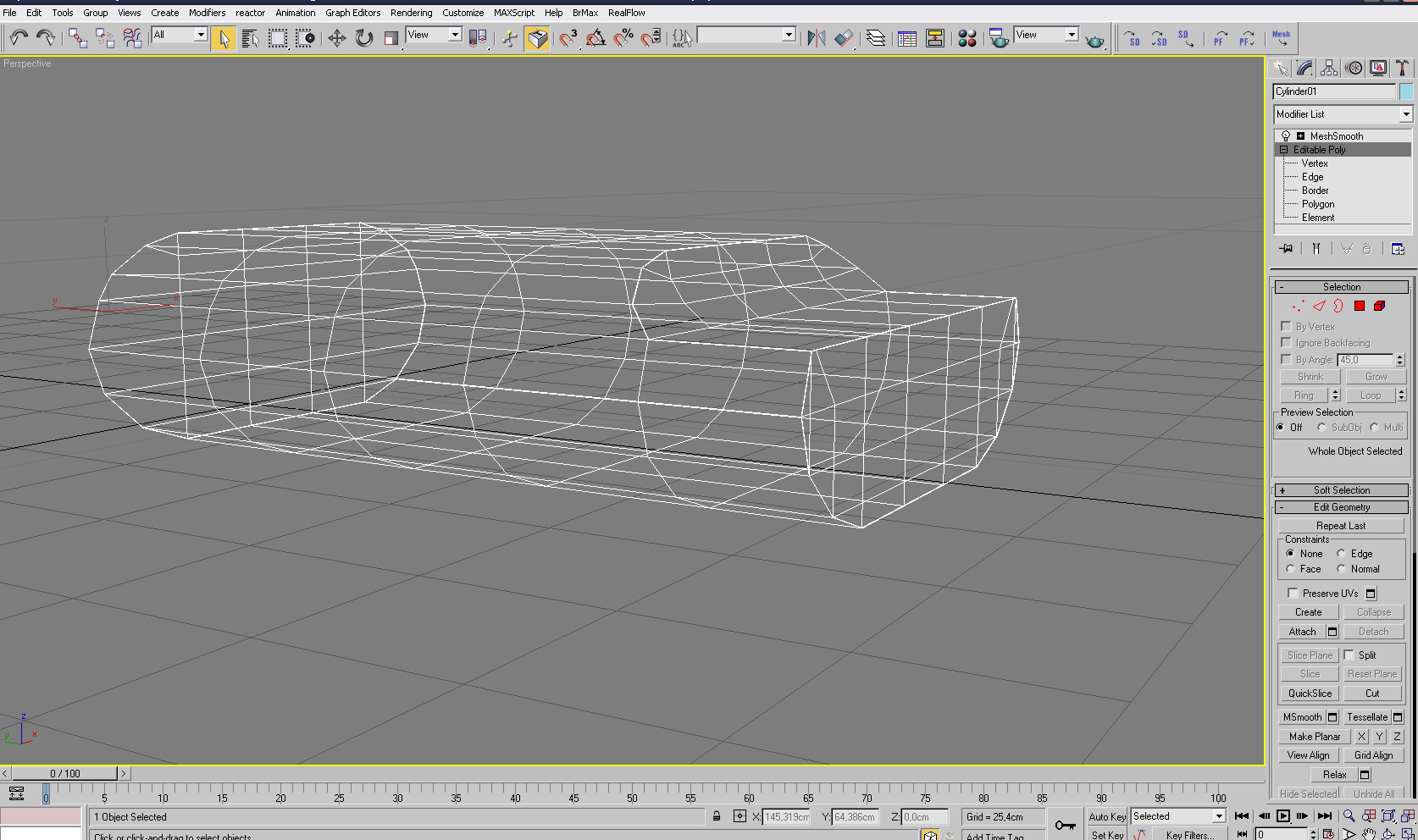The image size is (1418, 840).
Task: Open the Curve Editor
Action: tap(907, 38)
